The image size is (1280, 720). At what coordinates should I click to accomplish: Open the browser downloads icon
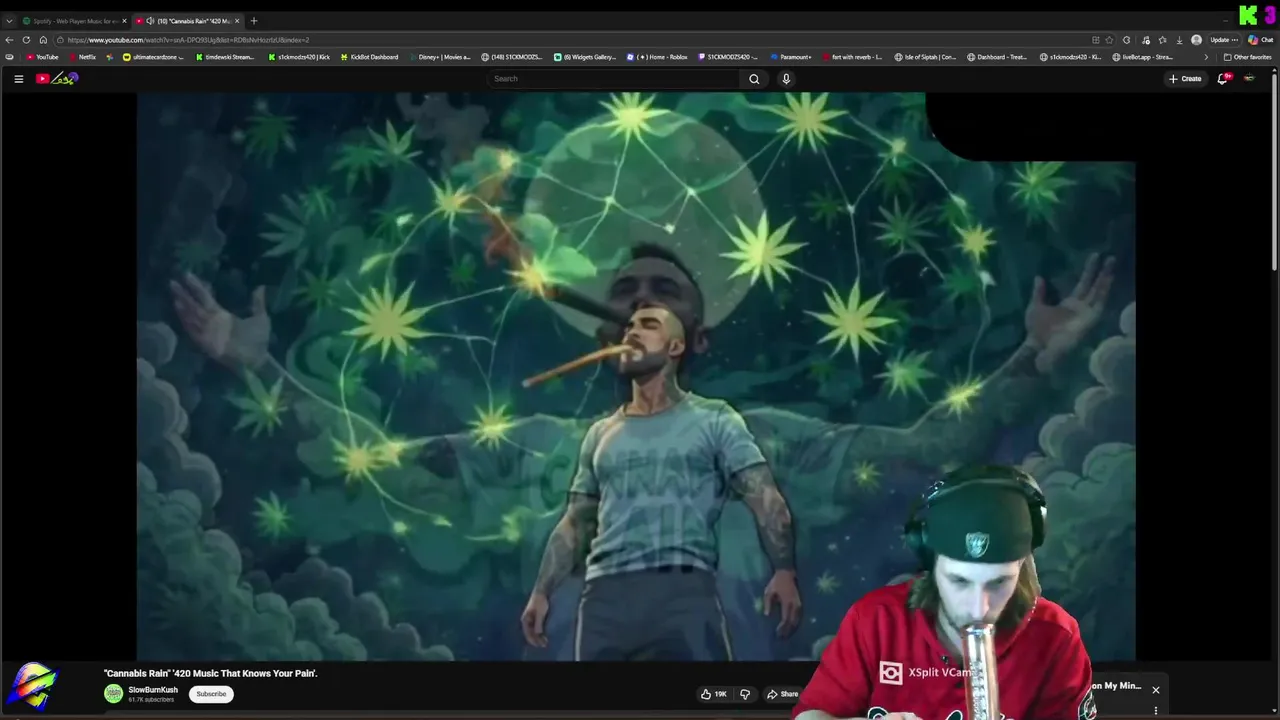[x=1180, y=40]
